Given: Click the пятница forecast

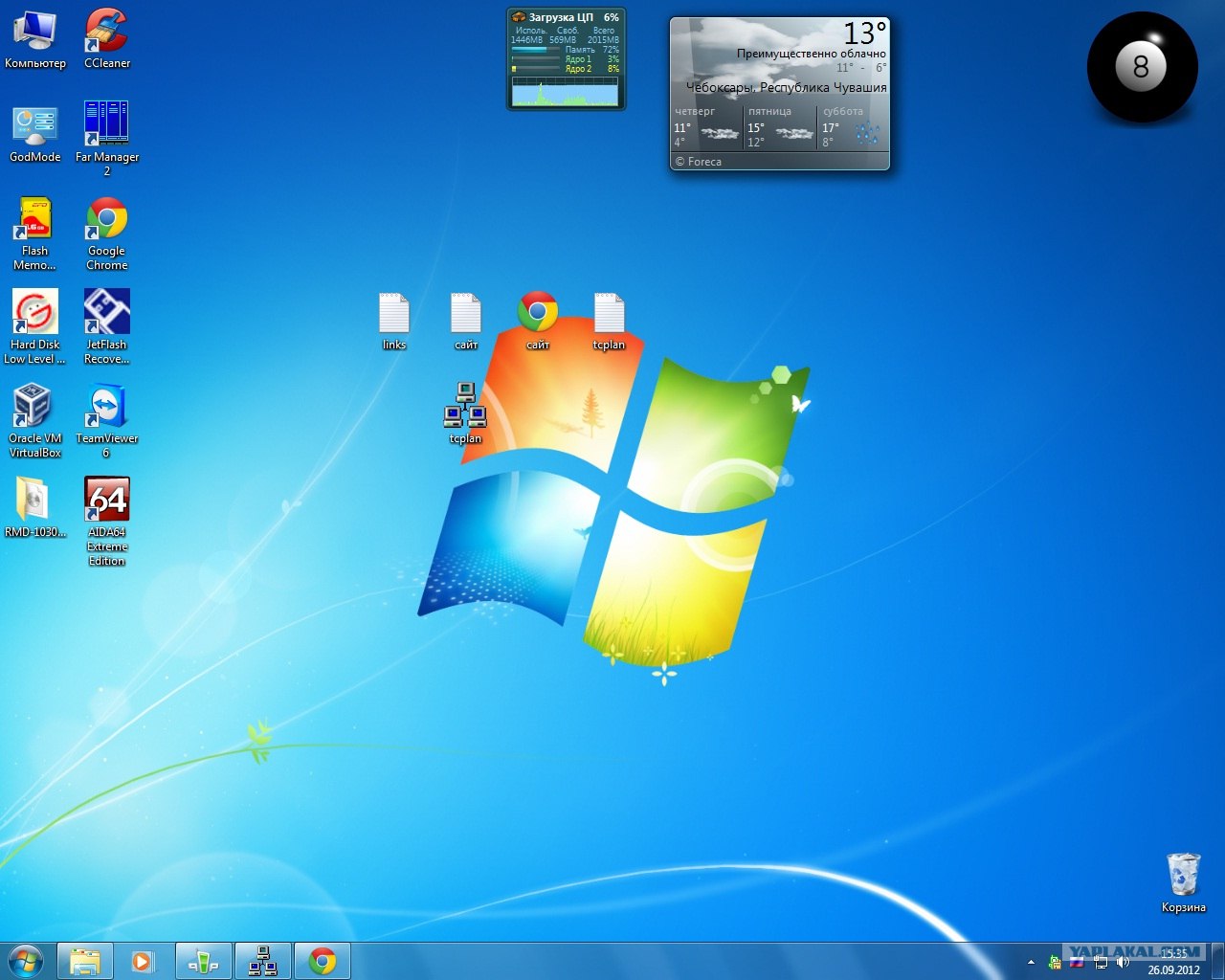Looking at the screenshot, I should pos(780,127).
